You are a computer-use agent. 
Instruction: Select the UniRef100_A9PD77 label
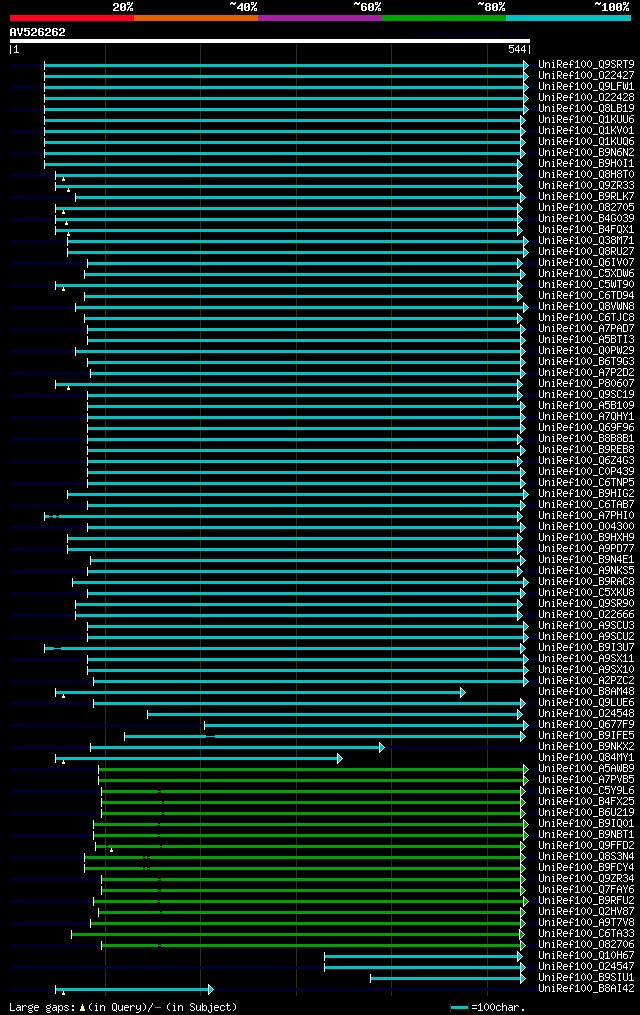pos(586,549)
